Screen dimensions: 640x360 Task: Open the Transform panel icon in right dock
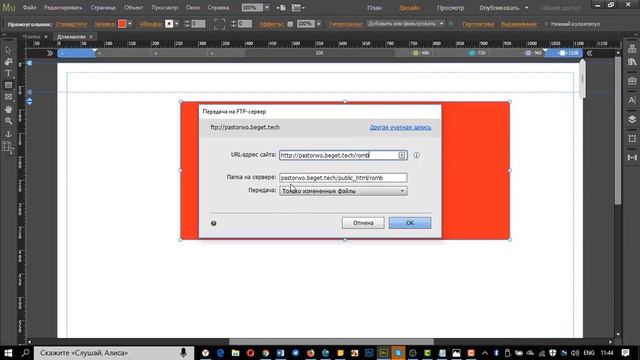tap(632, 138)
